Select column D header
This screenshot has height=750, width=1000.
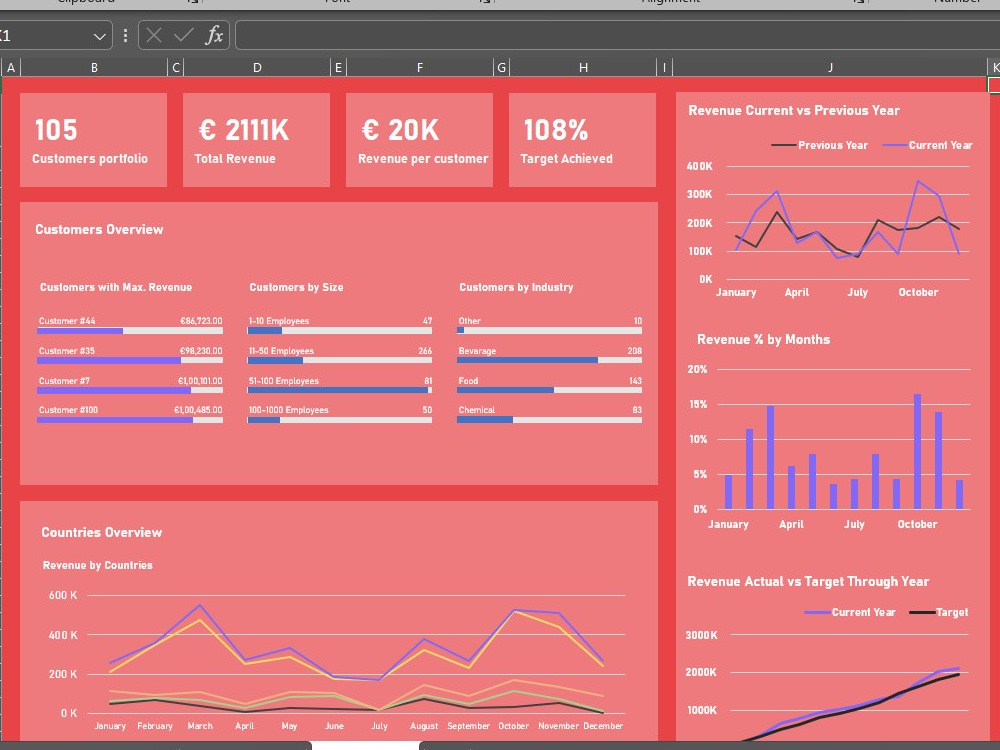(257, 67)
